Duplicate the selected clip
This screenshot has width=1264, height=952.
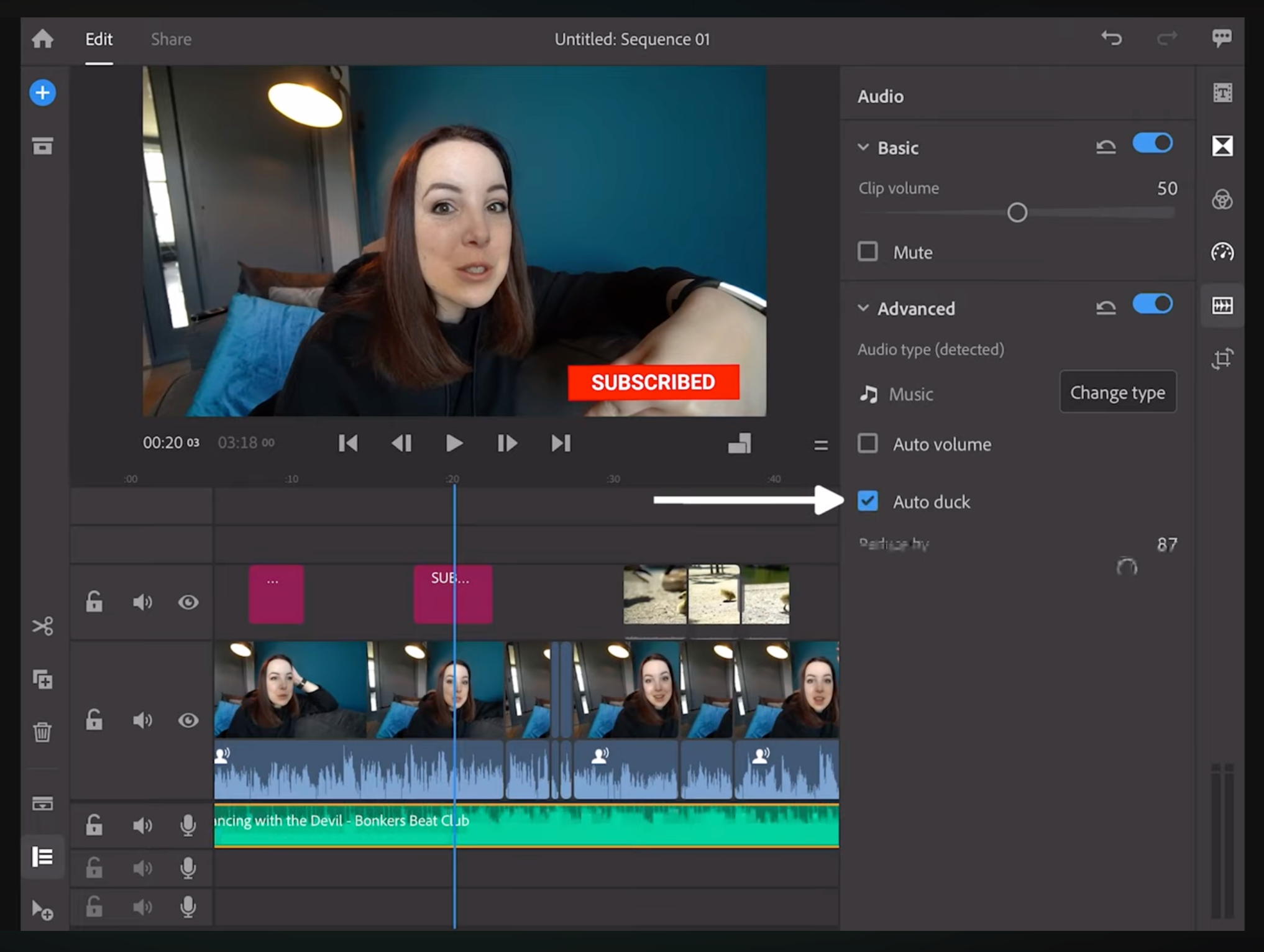click(42, 680)
